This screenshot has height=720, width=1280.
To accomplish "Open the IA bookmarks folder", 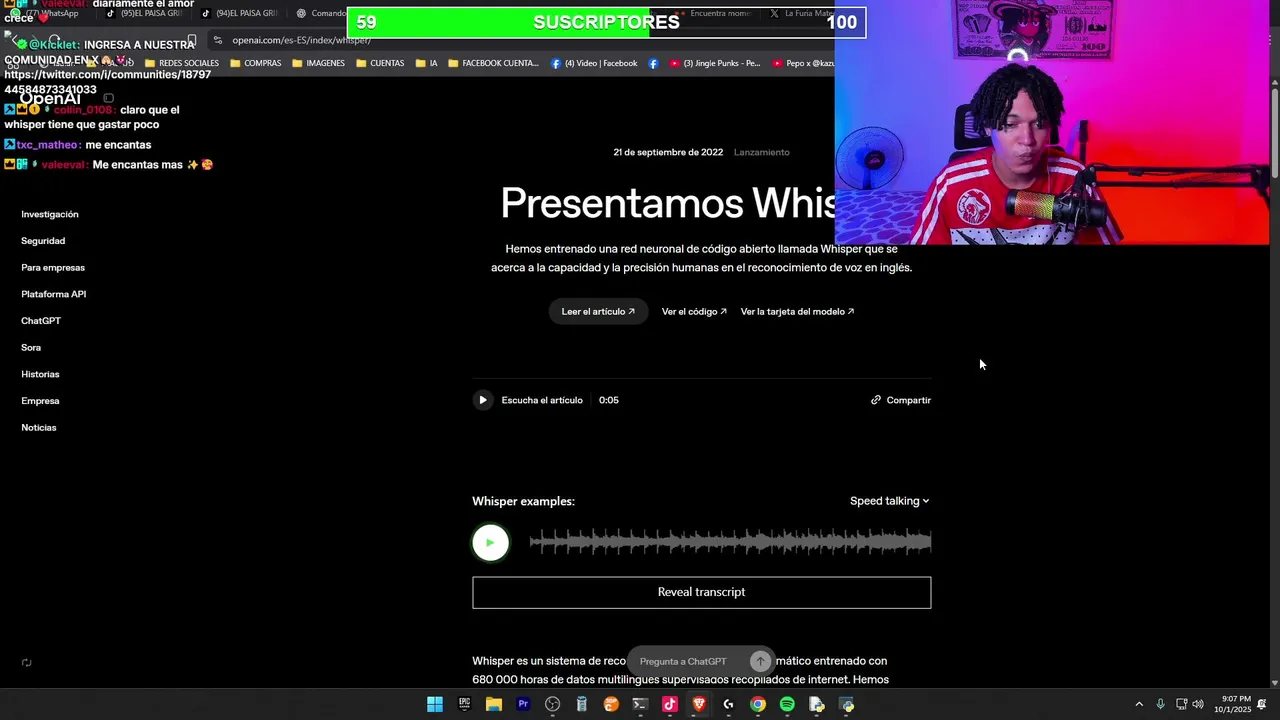I will (x=426, y=63).
